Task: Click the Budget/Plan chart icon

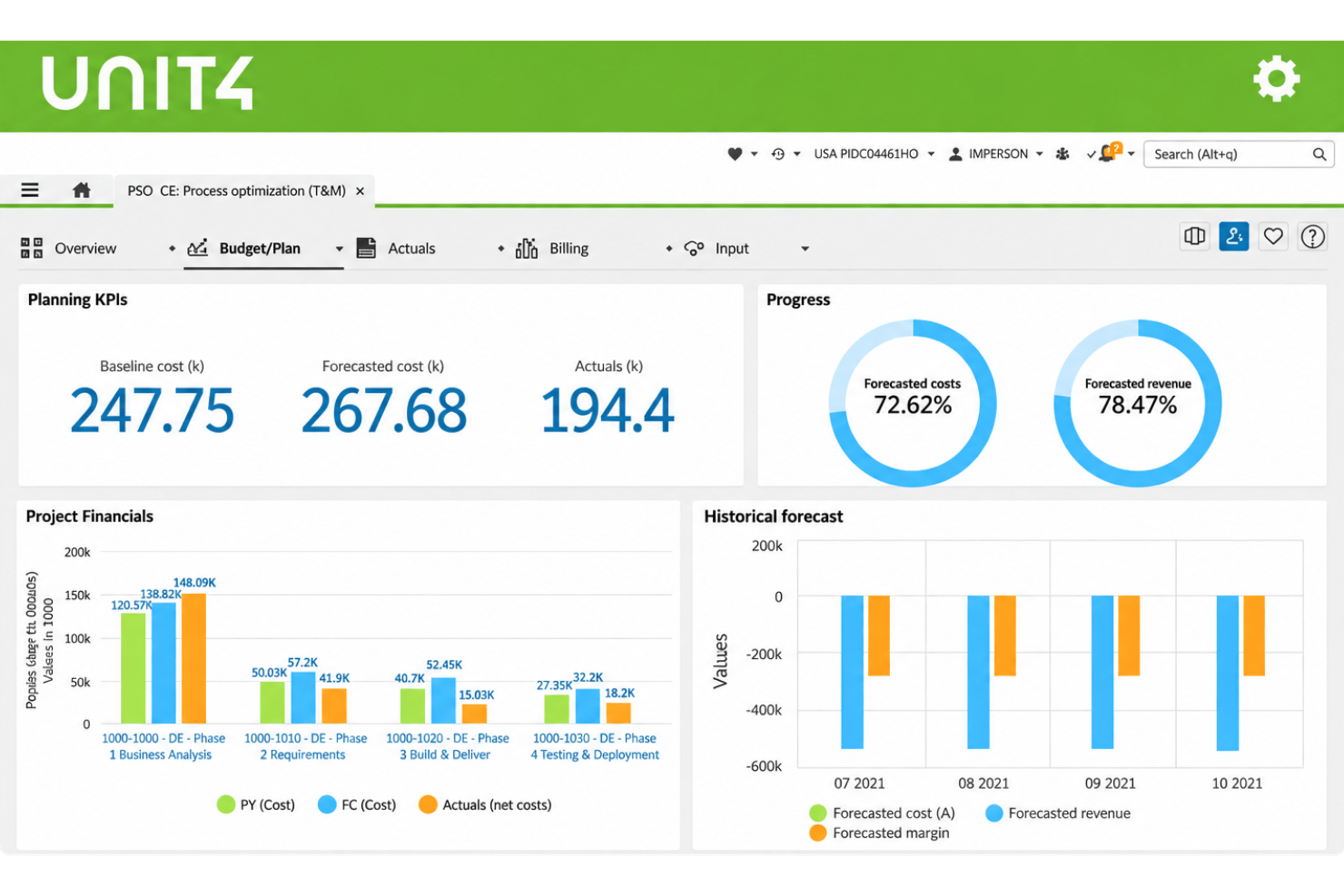Action: [x=198, y=248]
